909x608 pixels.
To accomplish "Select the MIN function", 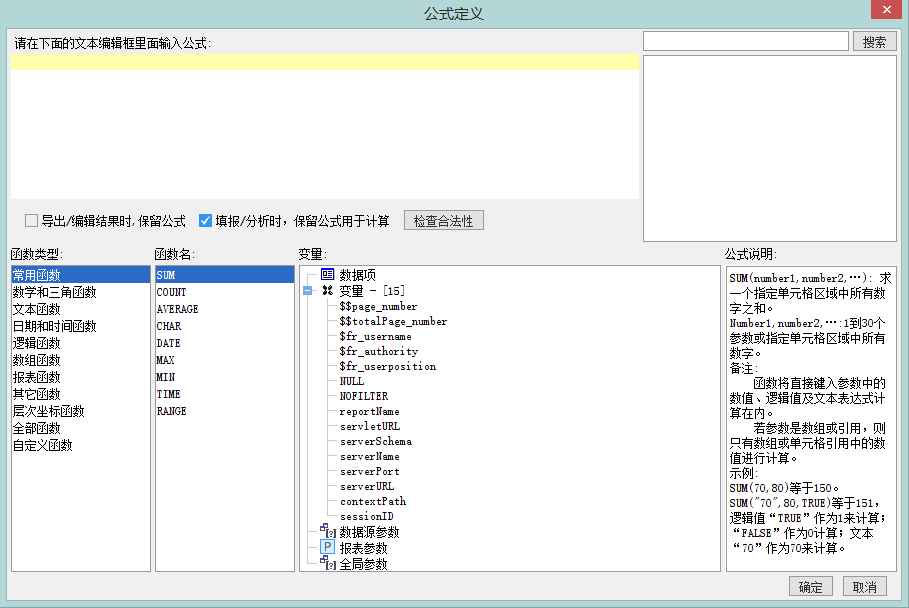I will (x=225, y=377).
